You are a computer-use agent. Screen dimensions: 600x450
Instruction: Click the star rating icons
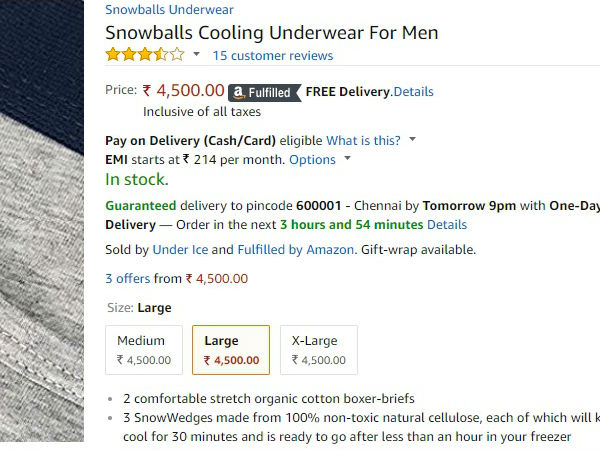pos(145,55)
